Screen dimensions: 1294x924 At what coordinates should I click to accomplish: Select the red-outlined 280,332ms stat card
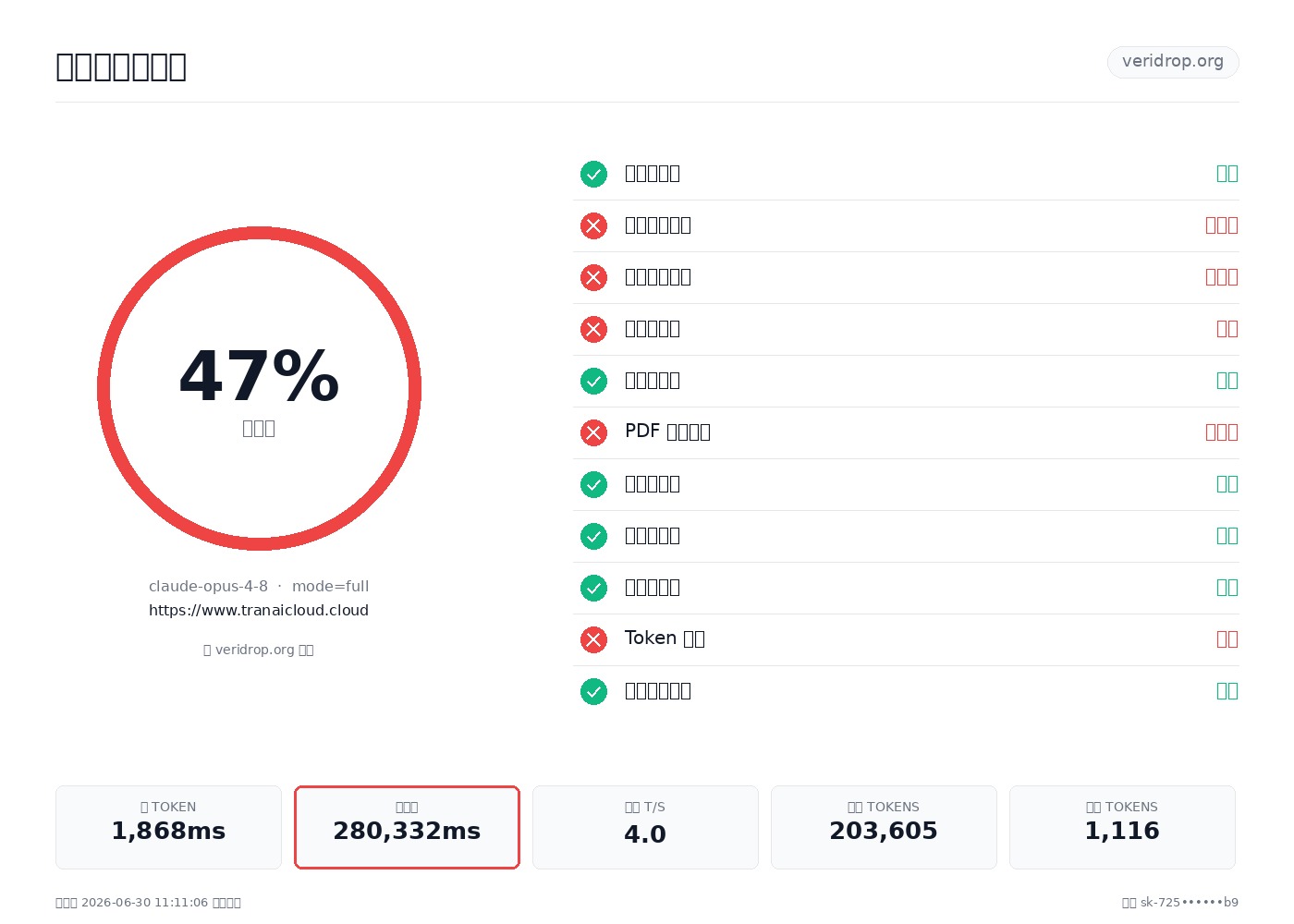coord(407,827)
